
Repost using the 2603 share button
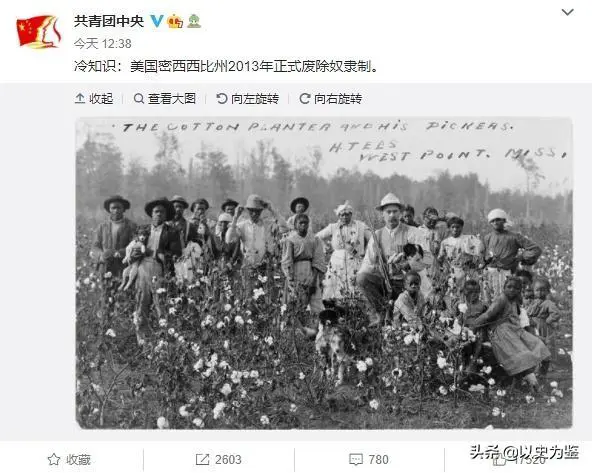pyautogui.click(x=219, y=459)
